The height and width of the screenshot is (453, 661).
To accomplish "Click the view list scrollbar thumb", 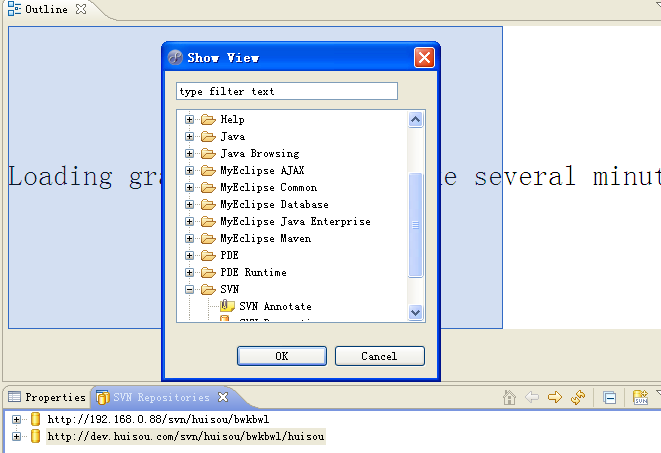I will [415, 225].
